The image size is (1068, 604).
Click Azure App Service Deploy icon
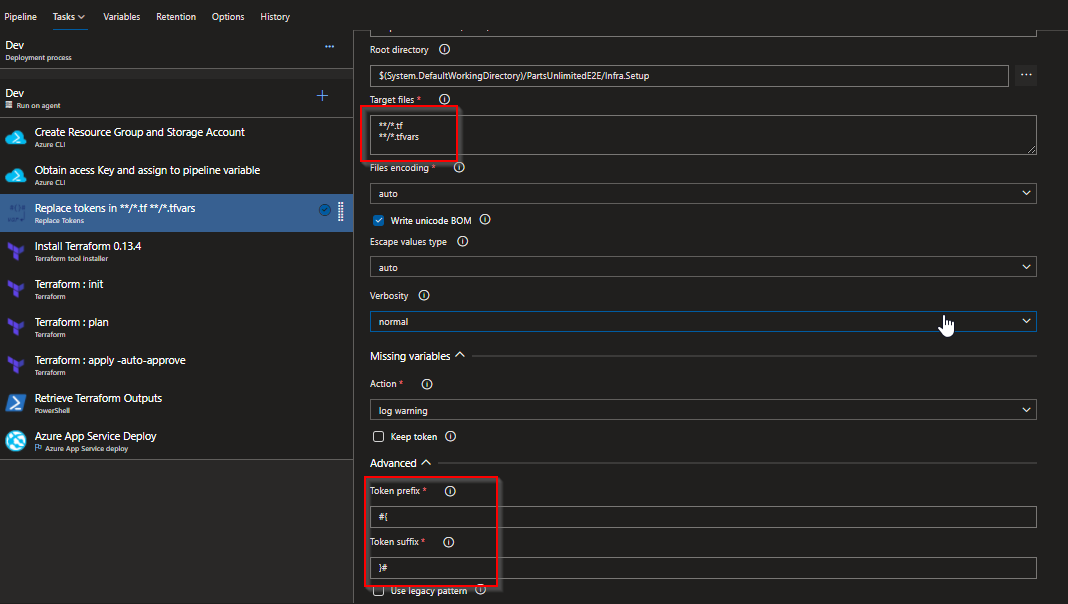[x=16, y=441]
